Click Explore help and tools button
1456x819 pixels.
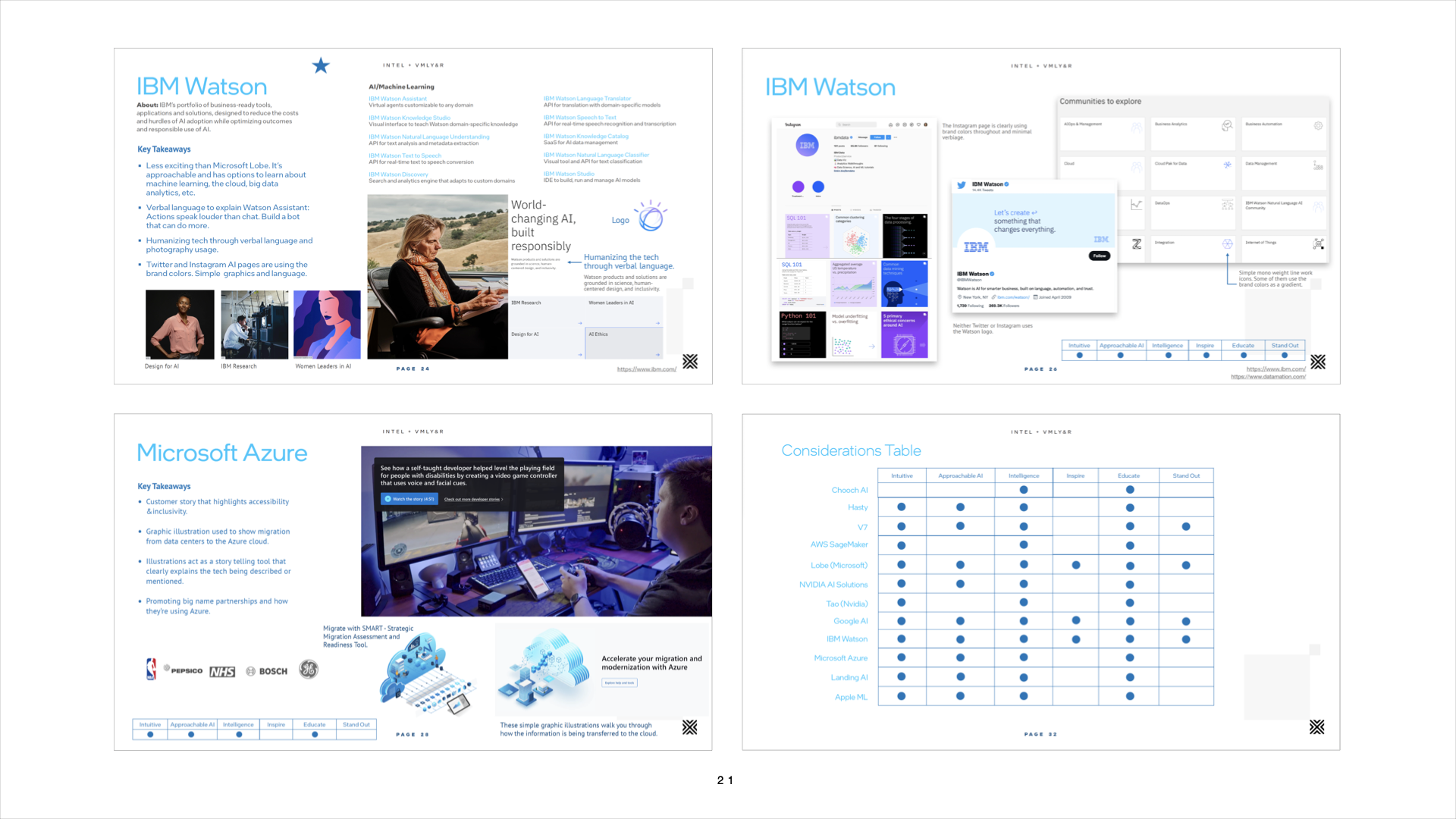point(620,682)
